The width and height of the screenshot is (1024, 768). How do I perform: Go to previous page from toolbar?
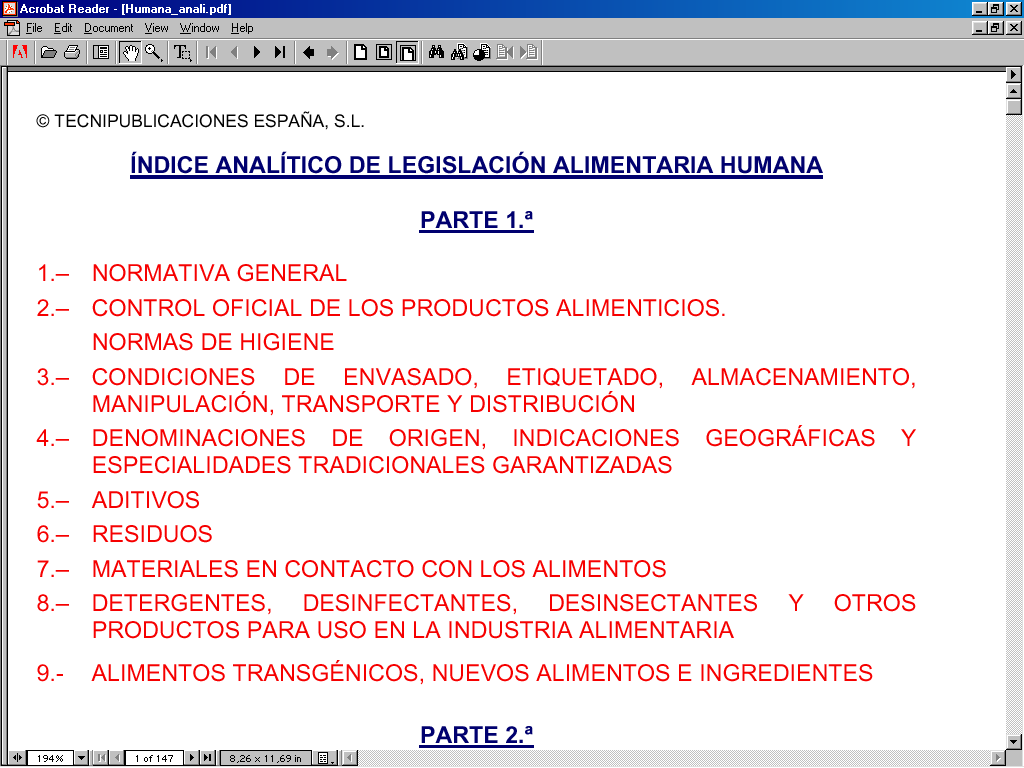(x=234, y=52)
